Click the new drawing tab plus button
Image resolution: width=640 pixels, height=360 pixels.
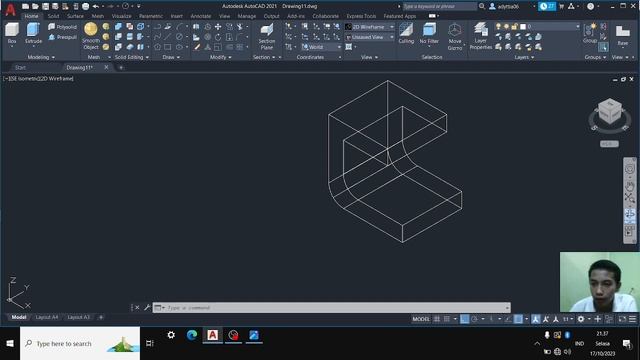pyautogui.click(x=121, y=67)
